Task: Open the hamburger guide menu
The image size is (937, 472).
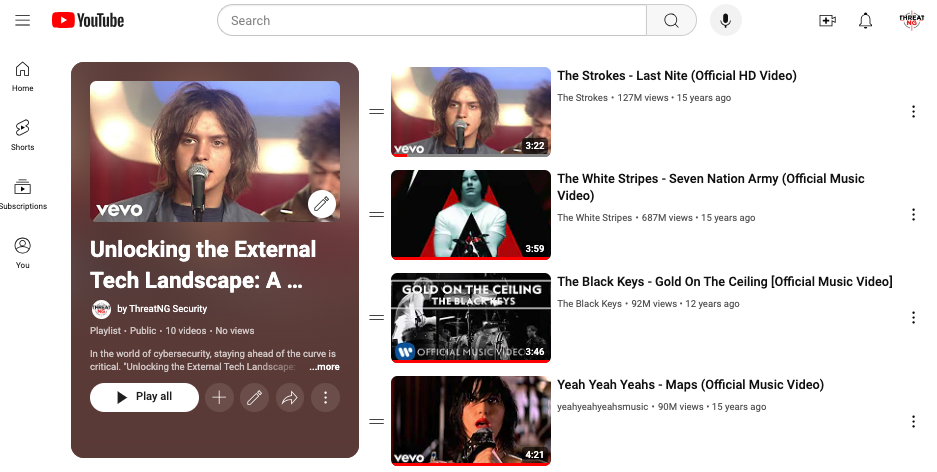Action: (23, 20)
